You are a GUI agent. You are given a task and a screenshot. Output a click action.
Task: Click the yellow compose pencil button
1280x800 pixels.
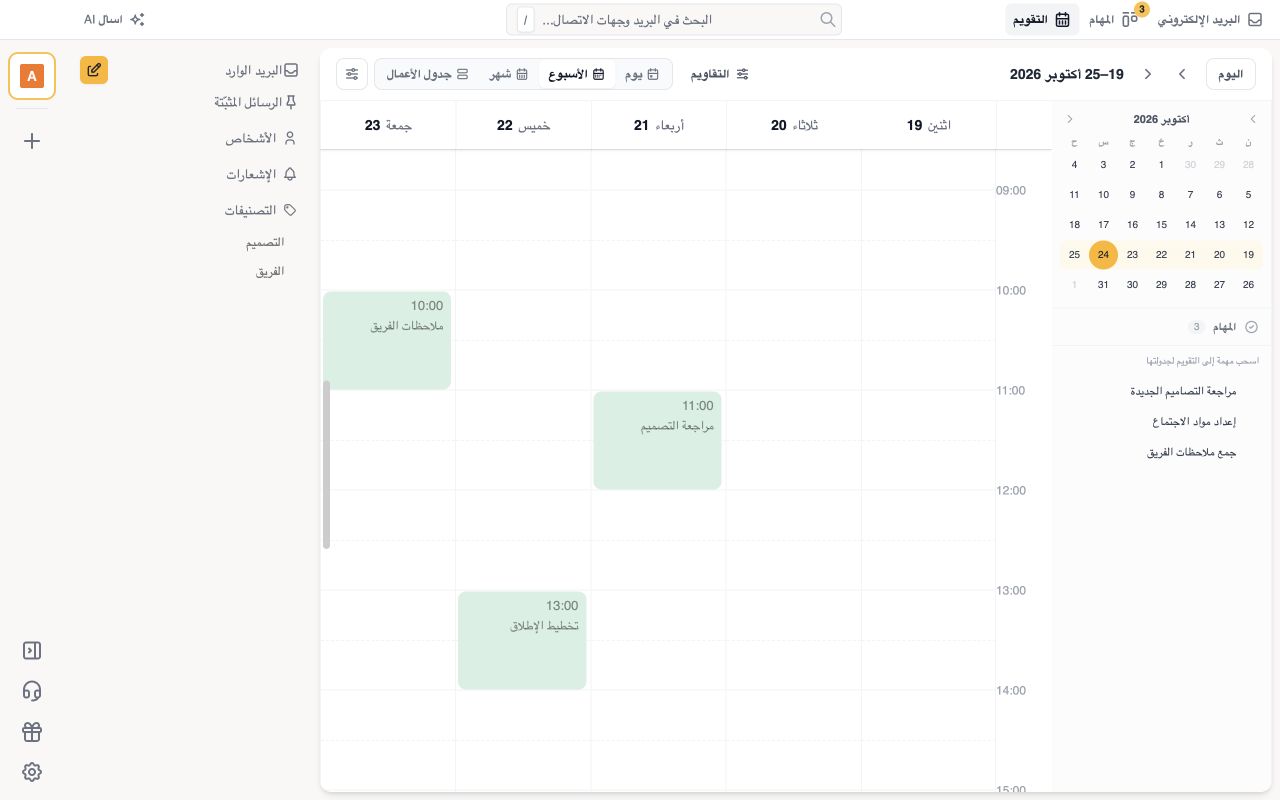click(x=94, y=70)
